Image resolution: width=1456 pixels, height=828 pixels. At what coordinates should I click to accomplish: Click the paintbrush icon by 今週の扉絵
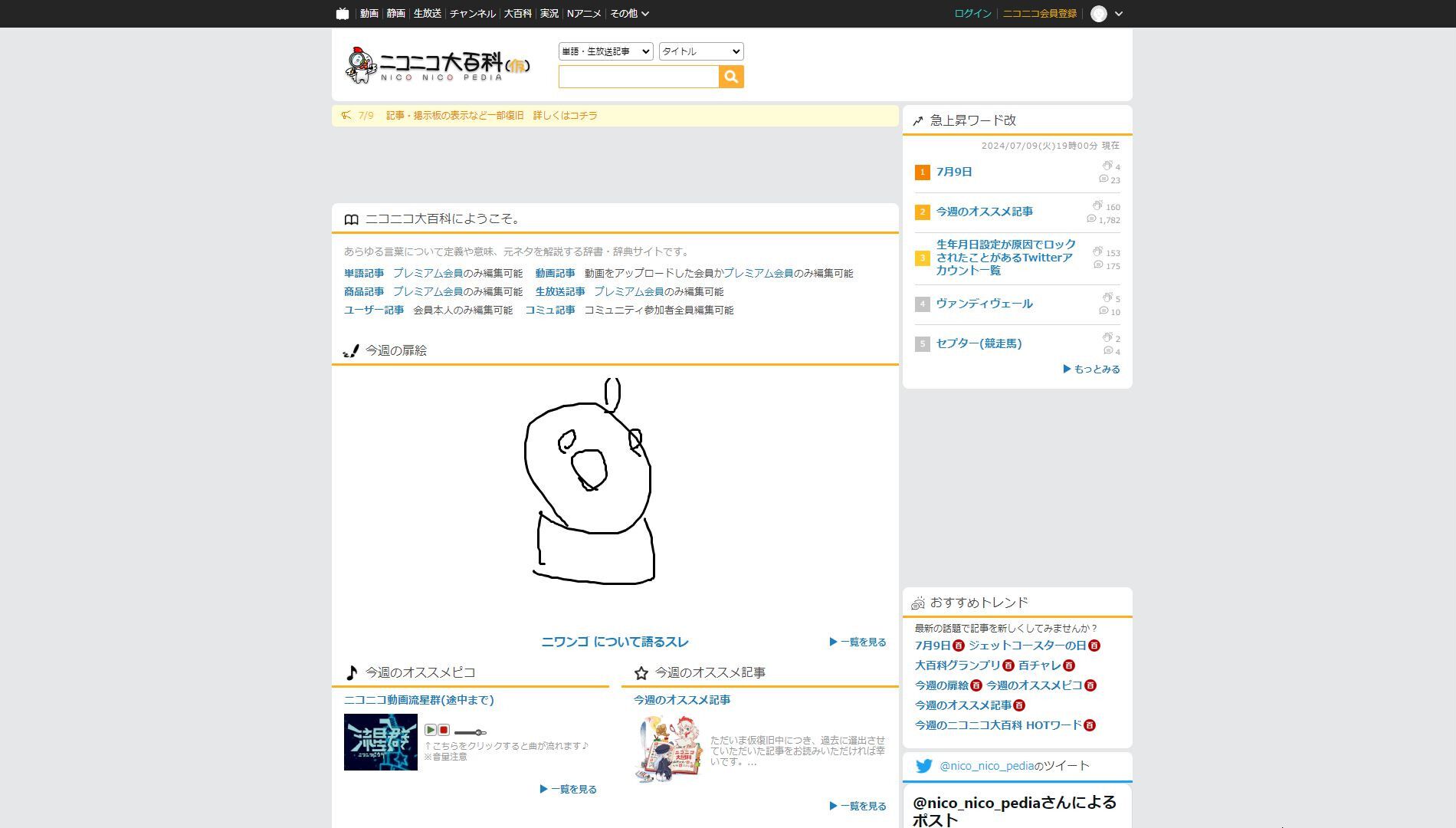tap(351, 350)
